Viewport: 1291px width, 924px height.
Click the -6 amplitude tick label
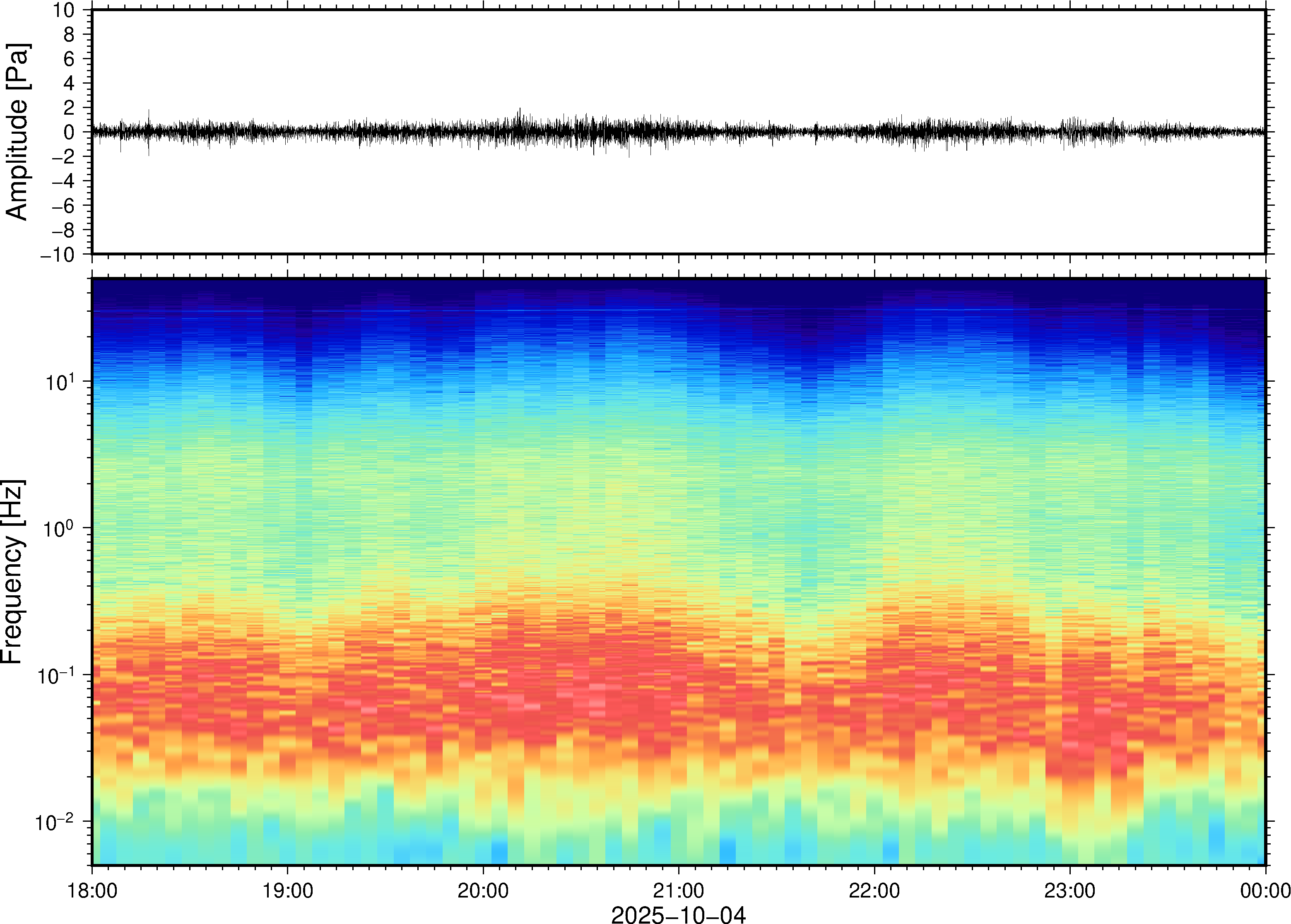tap(64, 205)
